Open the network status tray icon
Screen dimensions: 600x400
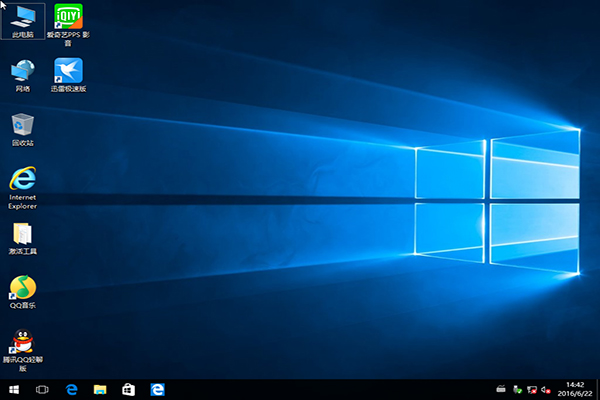coord(533,388)
